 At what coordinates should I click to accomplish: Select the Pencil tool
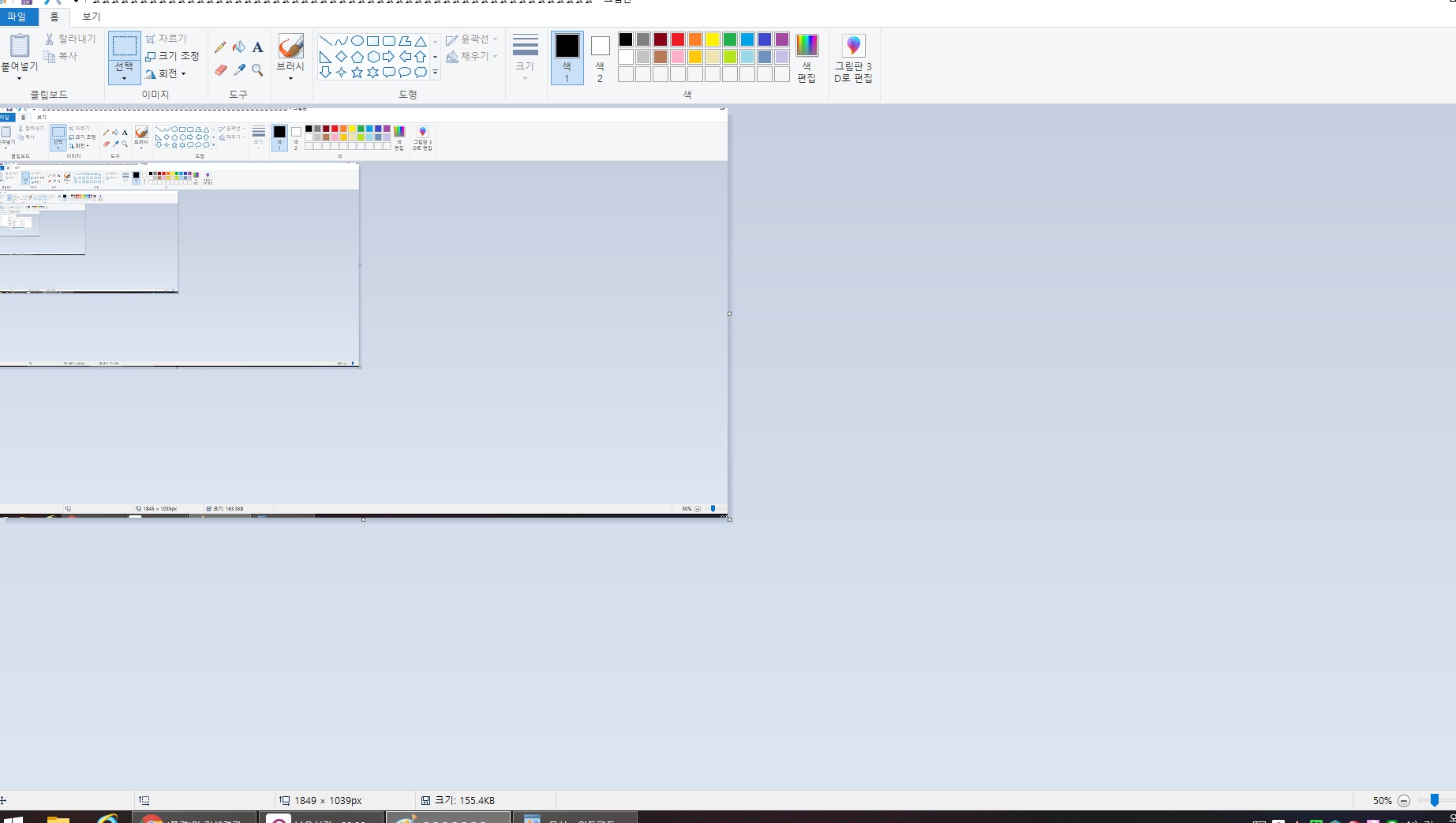[220, 47]
